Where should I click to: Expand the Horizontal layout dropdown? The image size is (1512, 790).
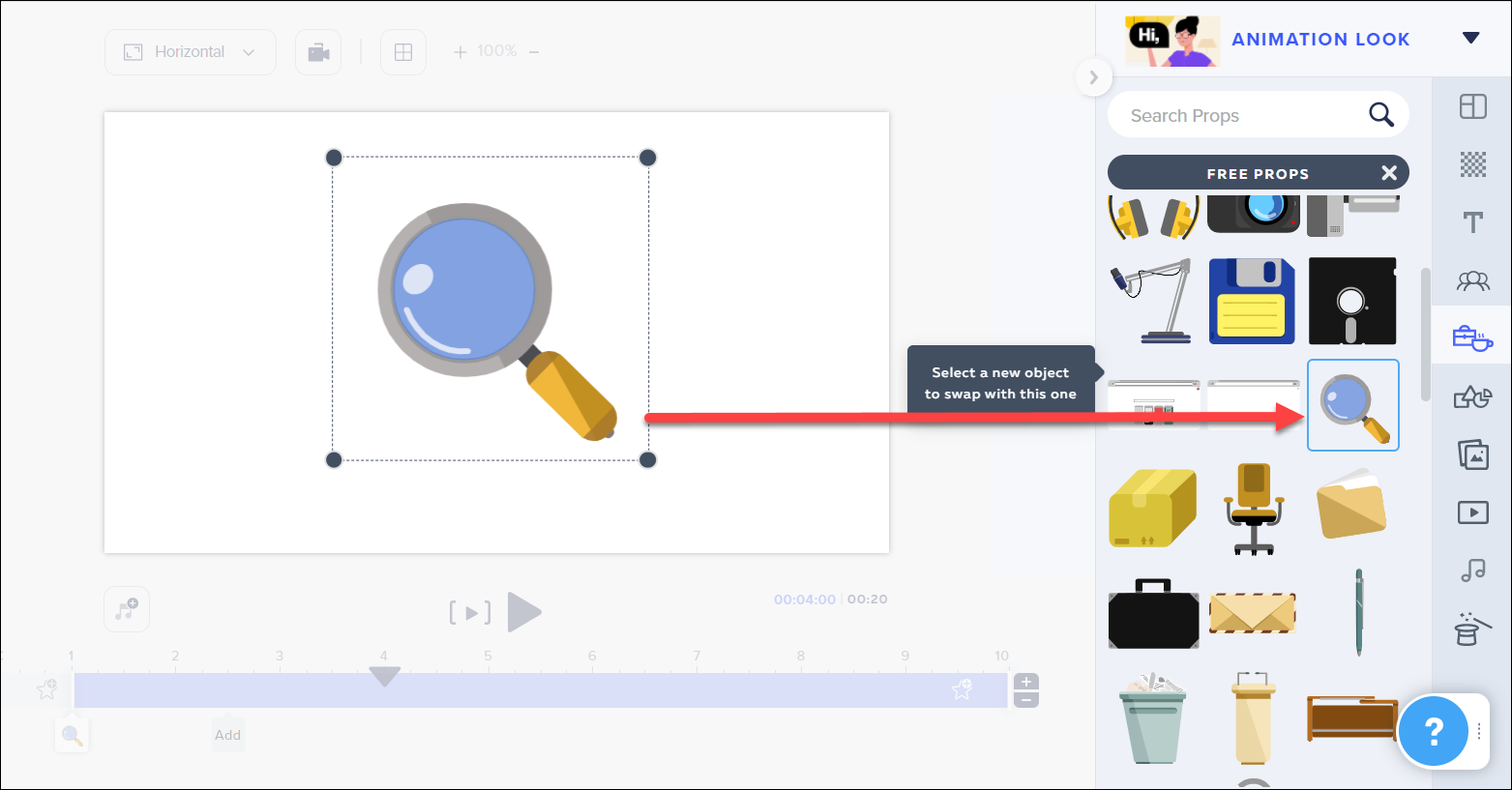point(191,52)
